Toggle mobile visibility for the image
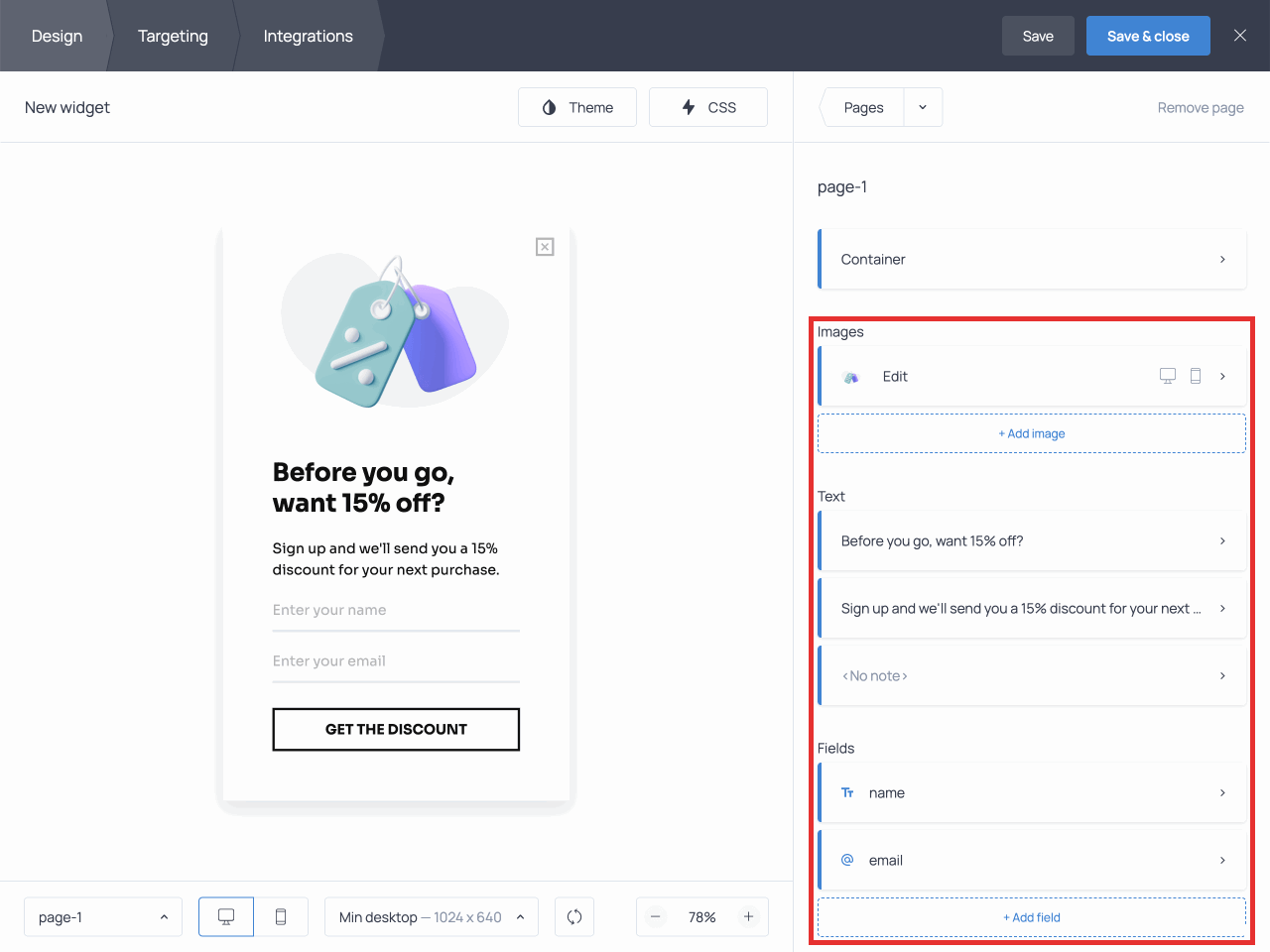The height and width of the screenshot is (952, 1270). pos(1196,376)
